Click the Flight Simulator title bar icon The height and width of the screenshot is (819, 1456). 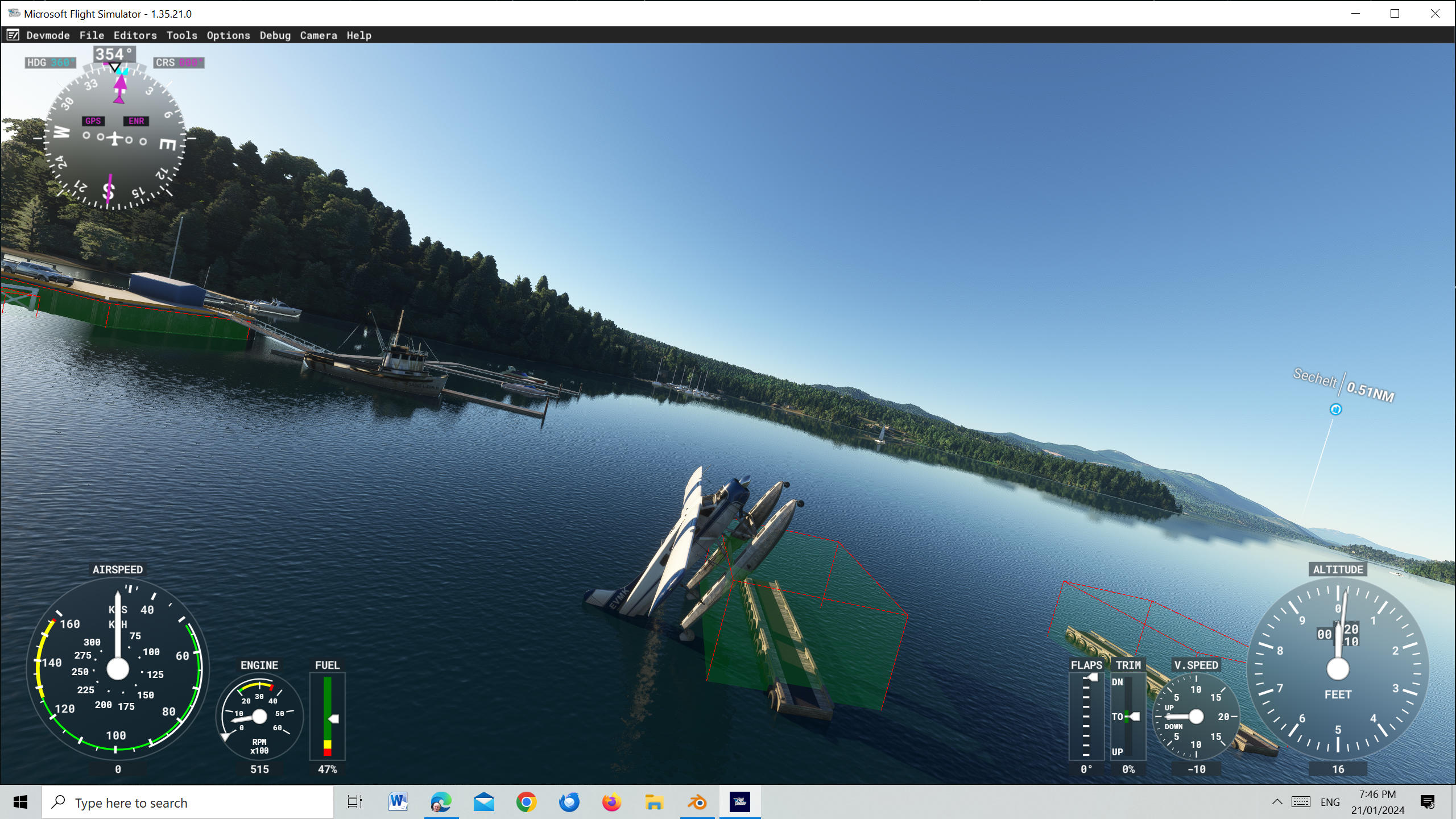point(14,13)
